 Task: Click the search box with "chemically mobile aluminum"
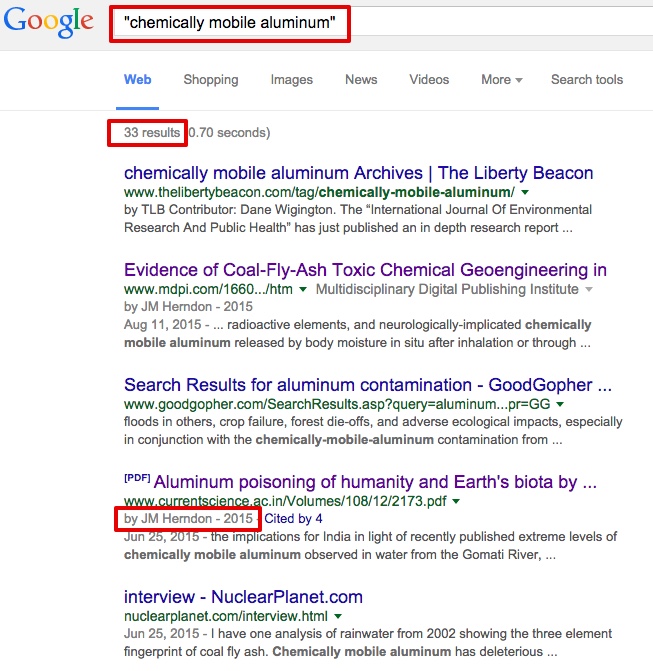(x=381, y=22)
